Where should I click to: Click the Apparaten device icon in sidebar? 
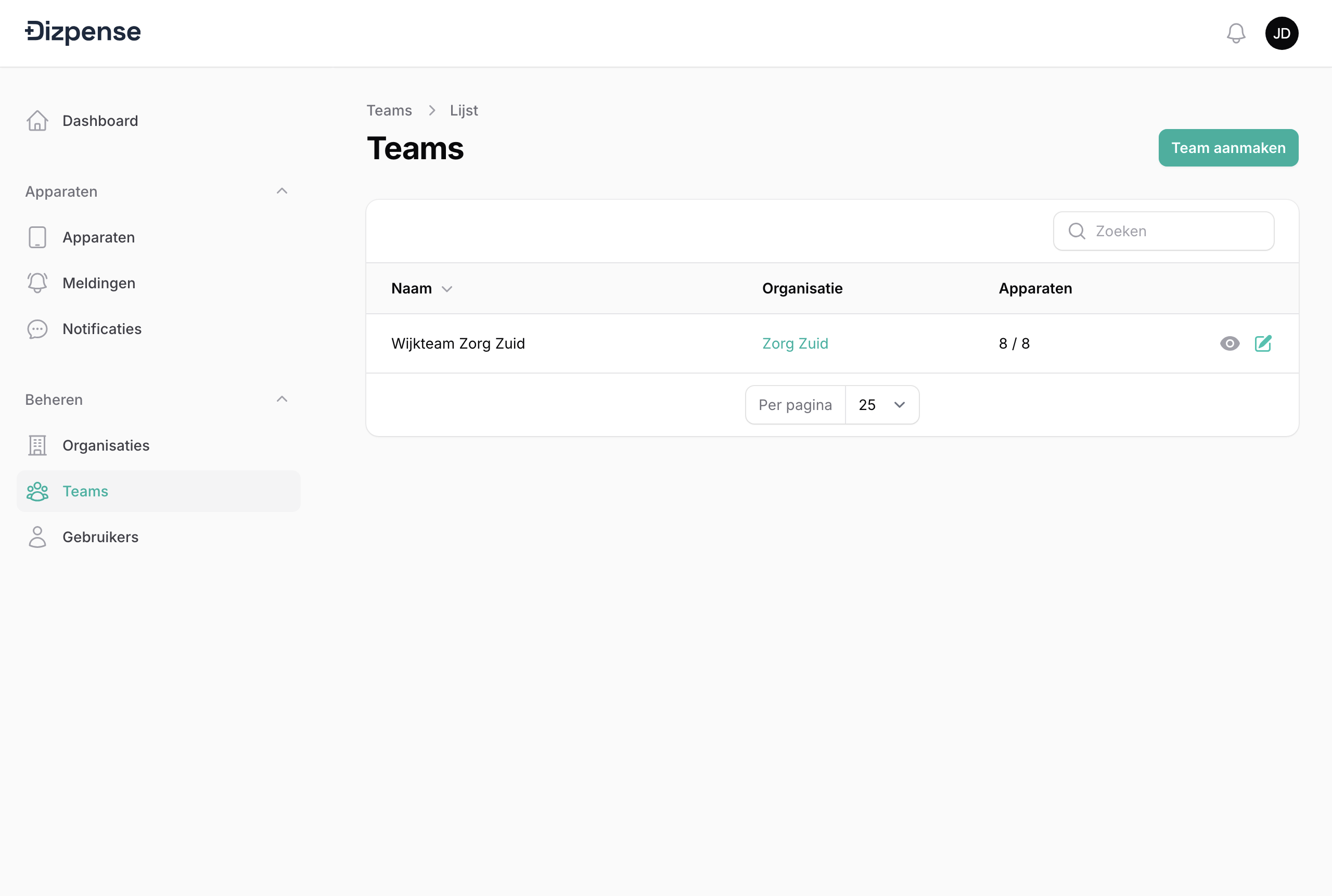(x=37, y=237)
